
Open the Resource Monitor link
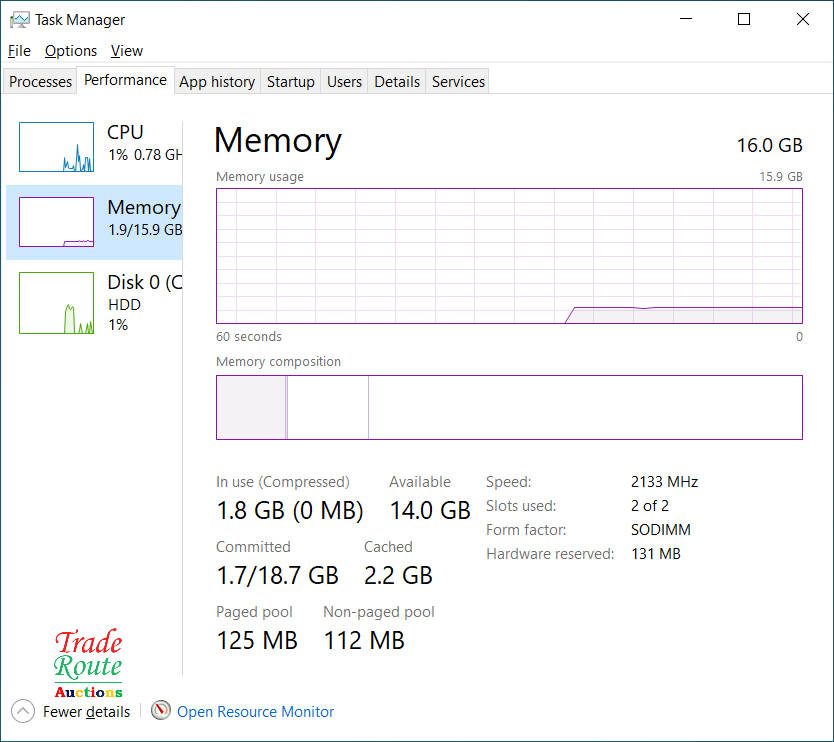(x=255, y=712)
